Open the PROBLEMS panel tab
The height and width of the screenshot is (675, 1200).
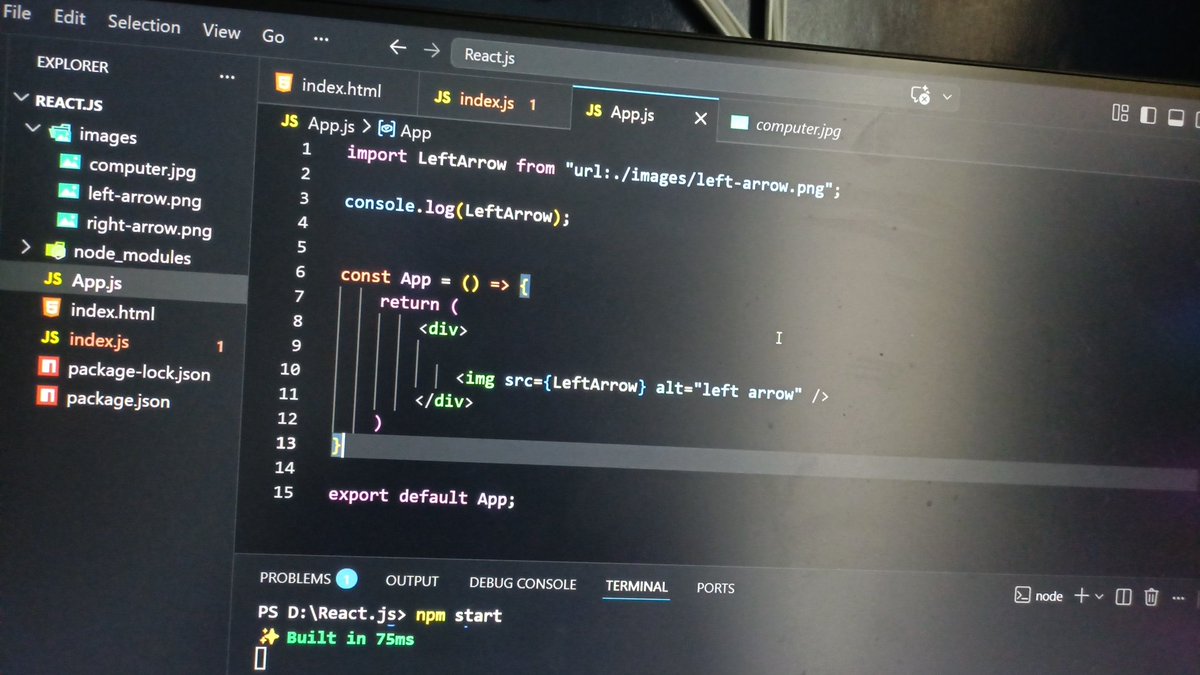(294, 578)
